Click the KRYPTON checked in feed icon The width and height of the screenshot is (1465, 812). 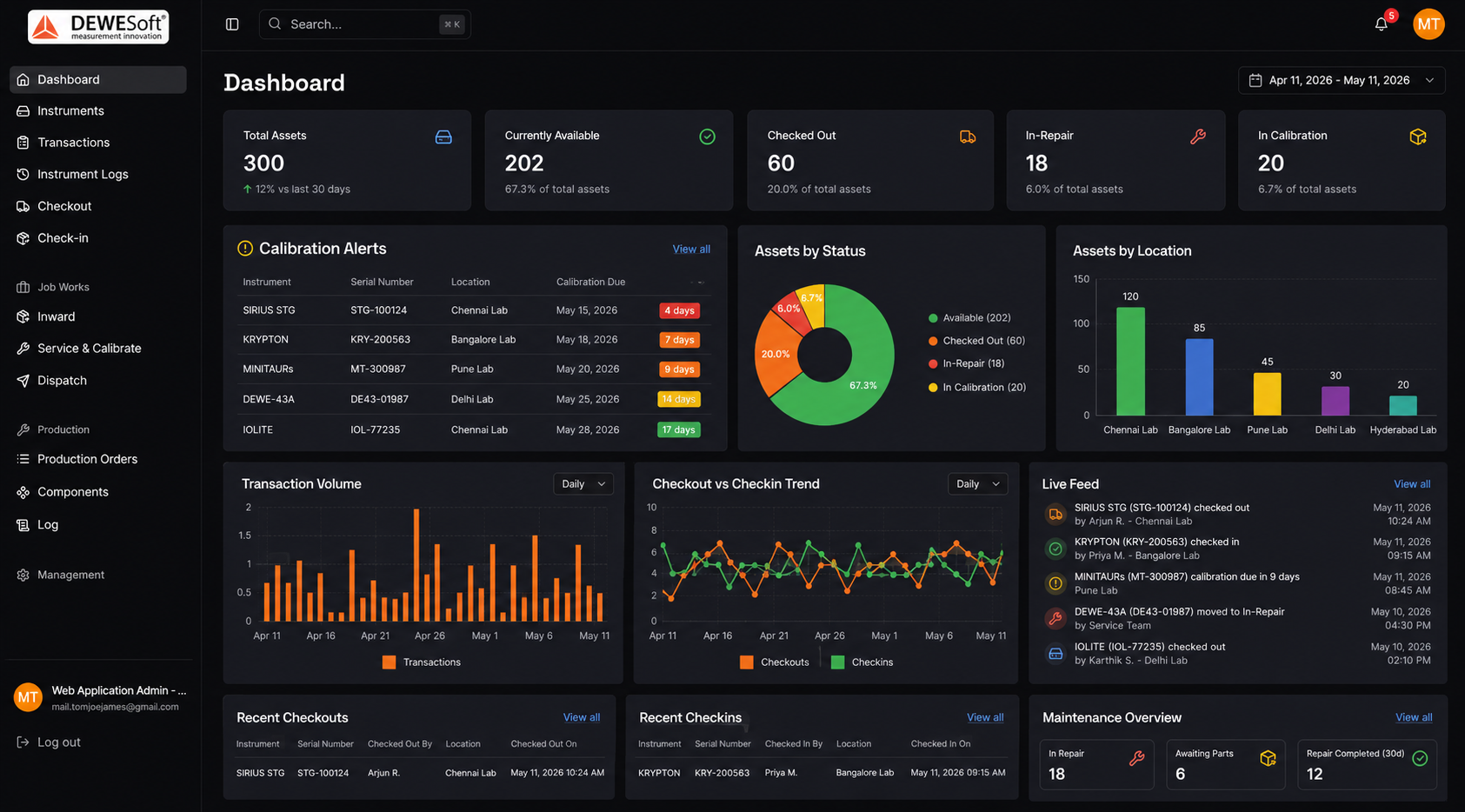(1055, 549)
